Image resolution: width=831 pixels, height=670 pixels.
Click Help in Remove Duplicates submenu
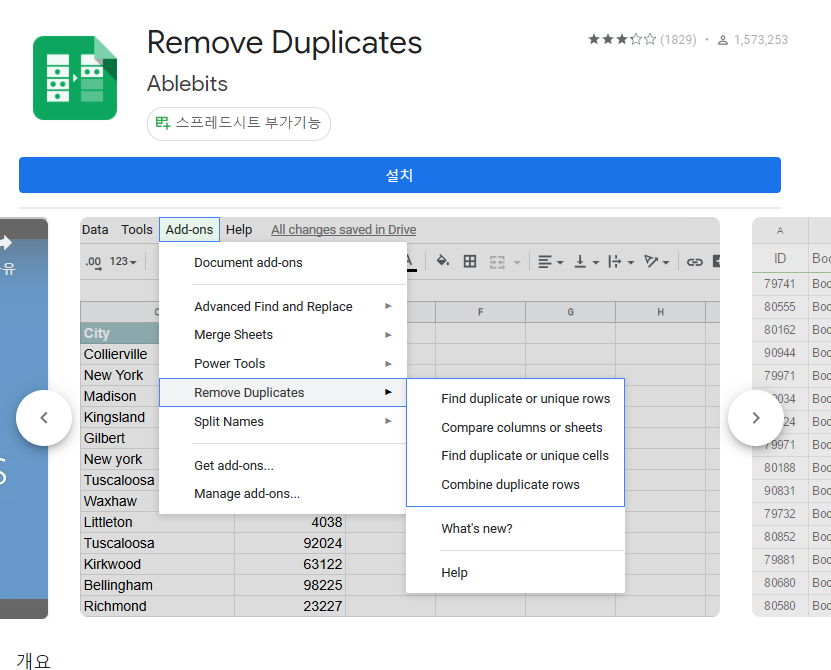click(516, 572)
